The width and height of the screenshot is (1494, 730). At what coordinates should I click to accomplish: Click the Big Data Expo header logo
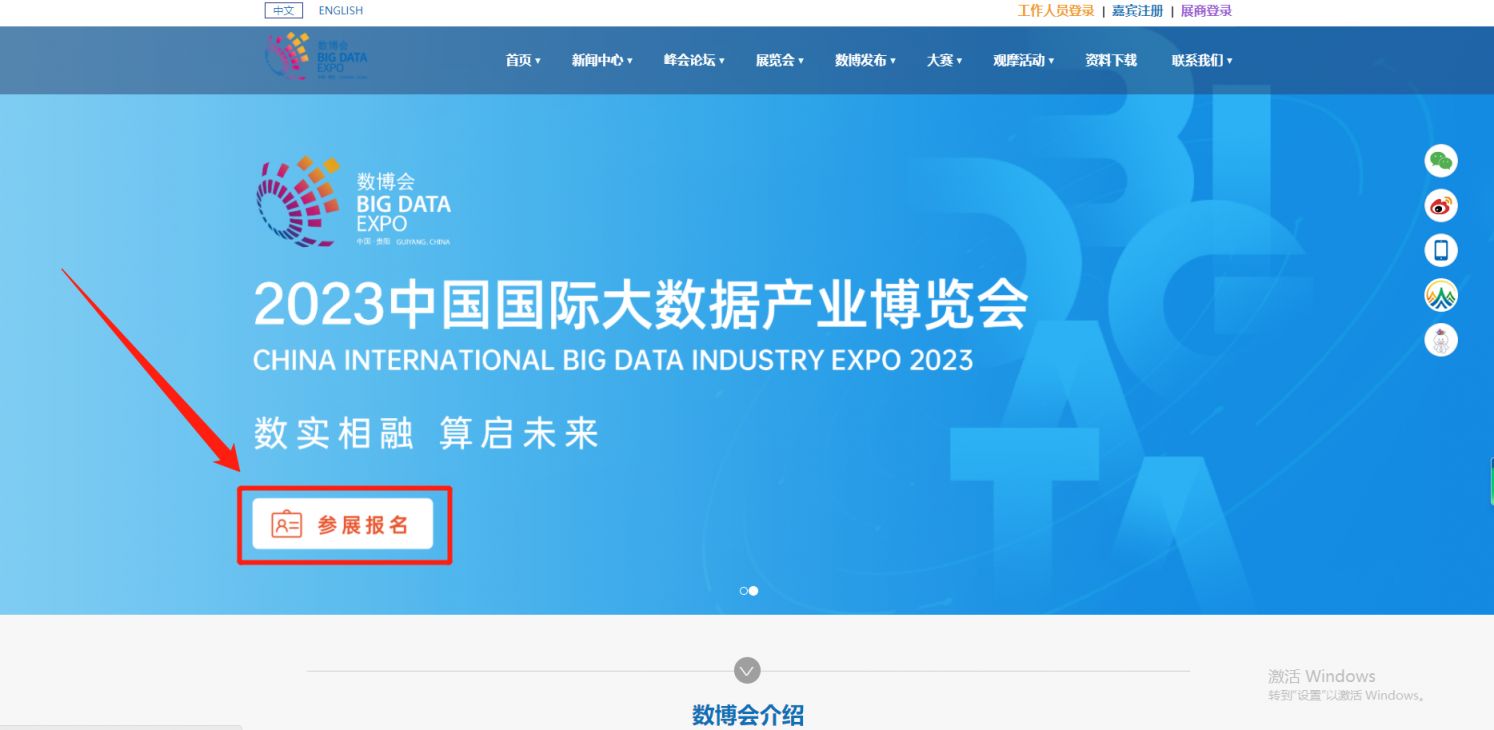click(316, 57)
